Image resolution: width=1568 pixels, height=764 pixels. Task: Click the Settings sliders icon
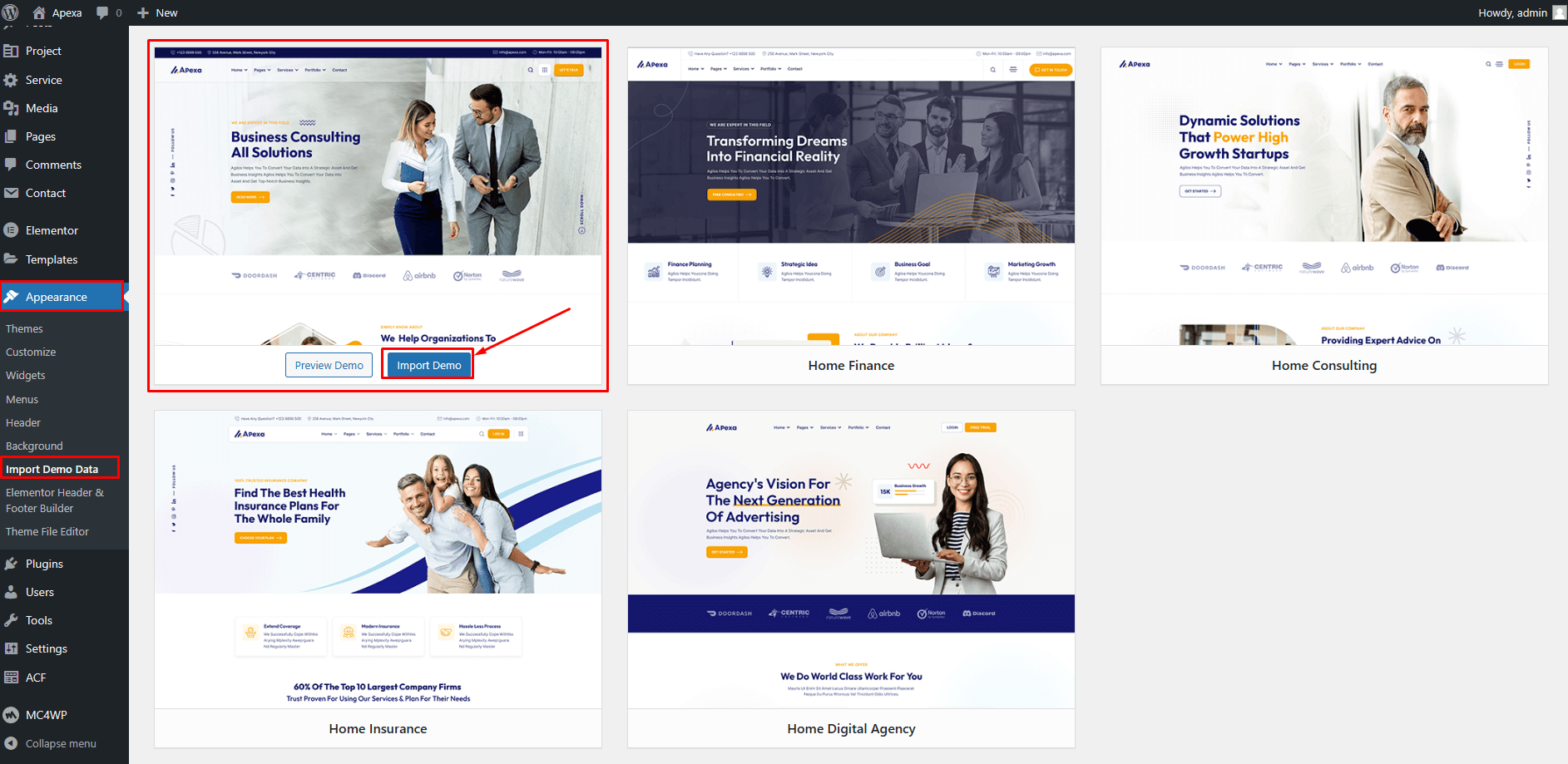[x=11, y=648]
